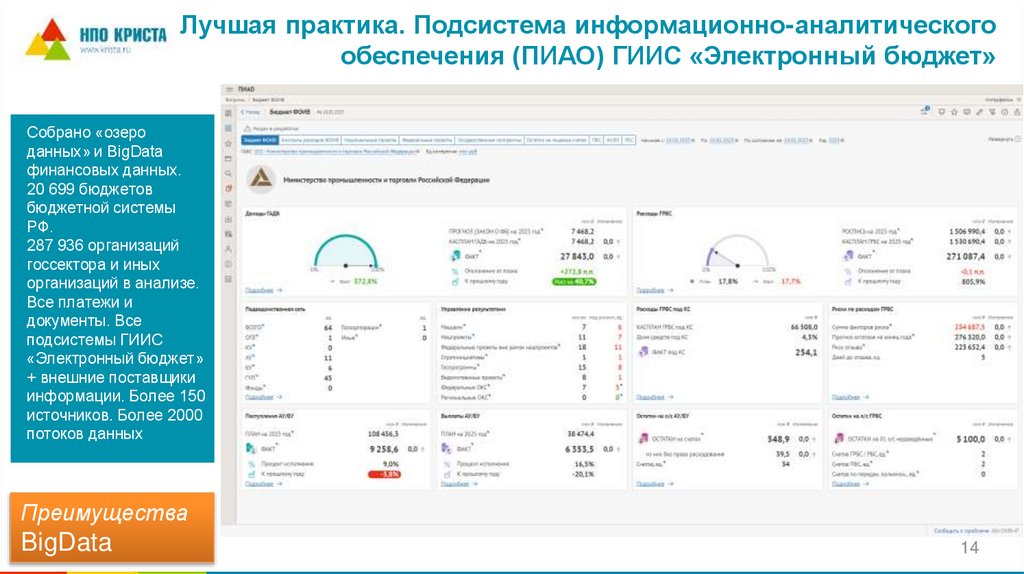The width and height of the screenshot is (1024, 574).
Task: Click the НПО КРИСТА logo
Action: (95, 39)
